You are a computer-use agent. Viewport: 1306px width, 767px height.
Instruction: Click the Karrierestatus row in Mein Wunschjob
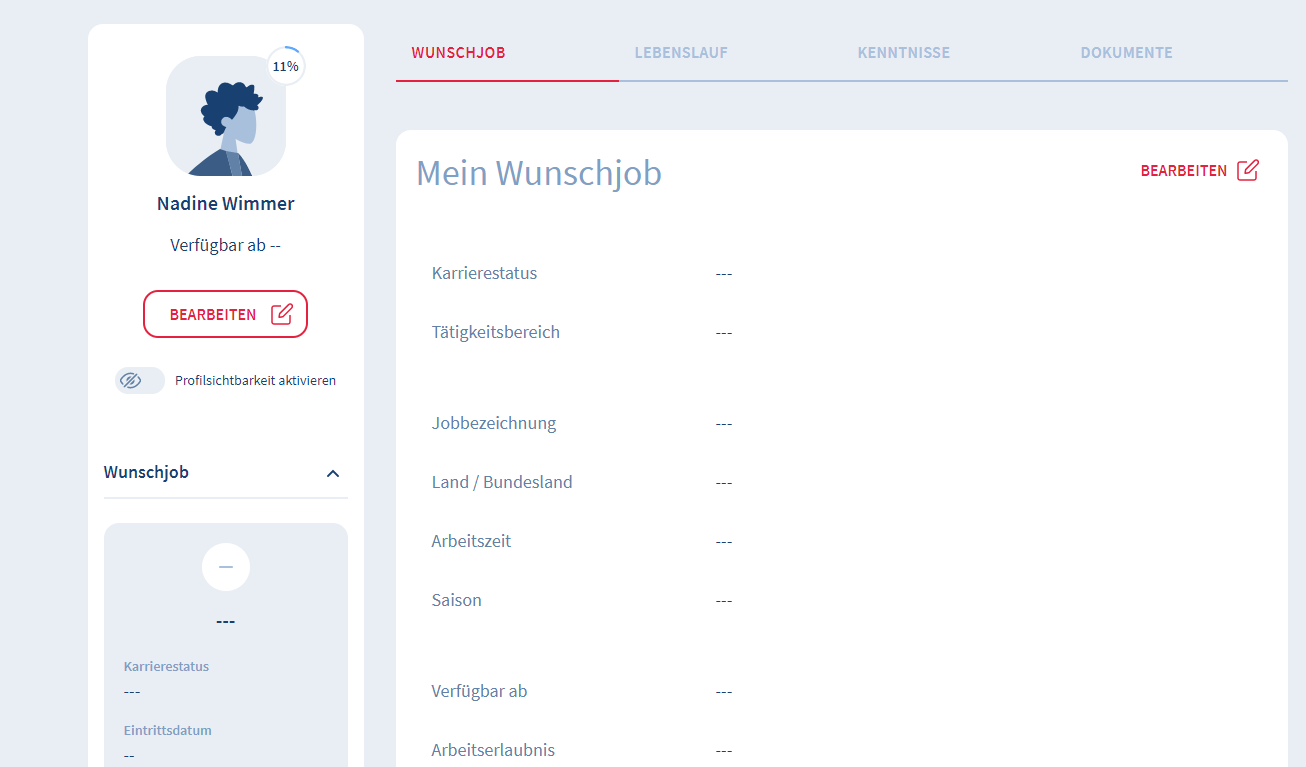click(x=484, y=273)
